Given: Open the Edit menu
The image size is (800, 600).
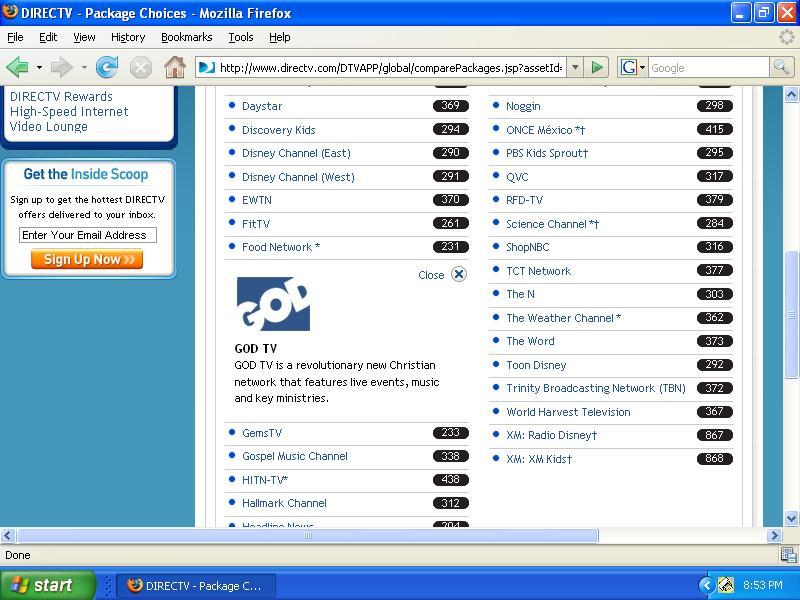Looking at the screenshot, I should (x=48, y=37).
